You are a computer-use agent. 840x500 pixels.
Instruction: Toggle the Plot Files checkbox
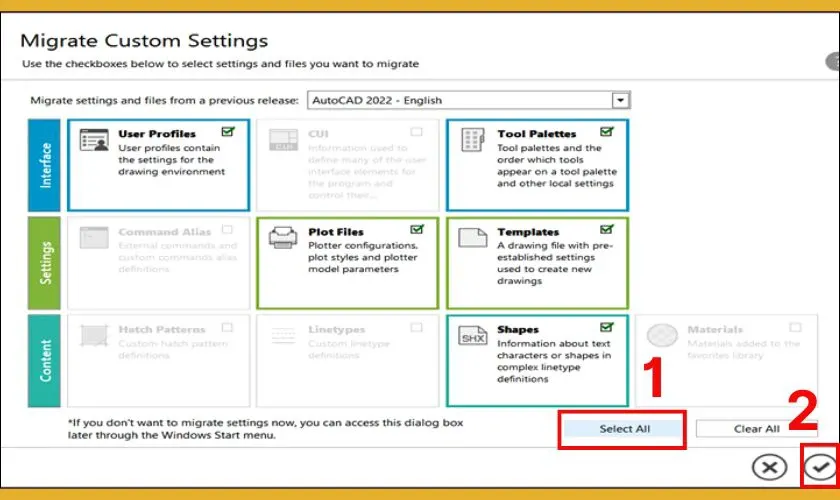click(417, 229)
